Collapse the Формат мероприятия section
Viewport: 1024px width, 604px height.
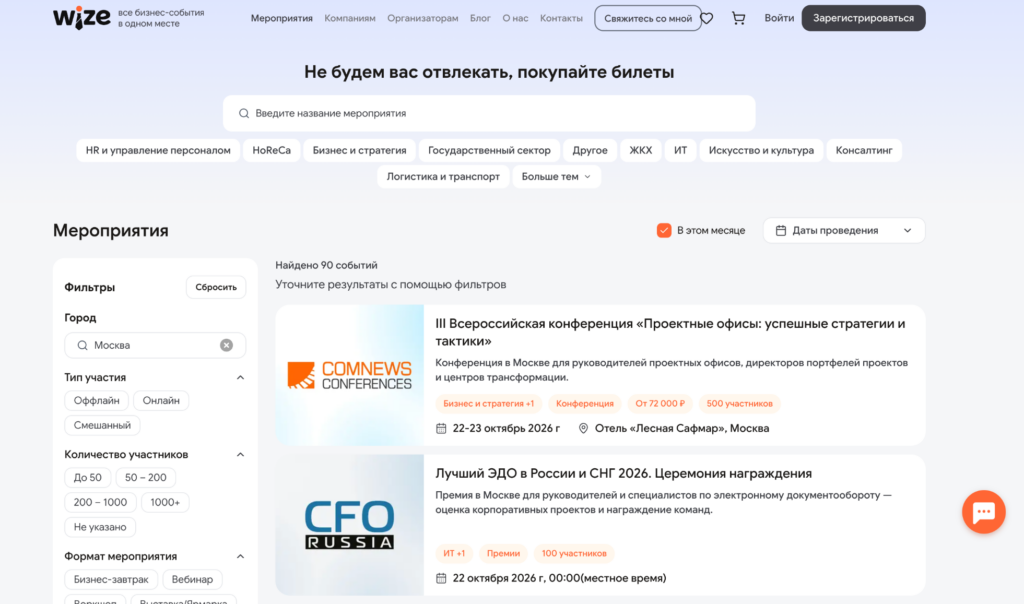tap(240, 556)
